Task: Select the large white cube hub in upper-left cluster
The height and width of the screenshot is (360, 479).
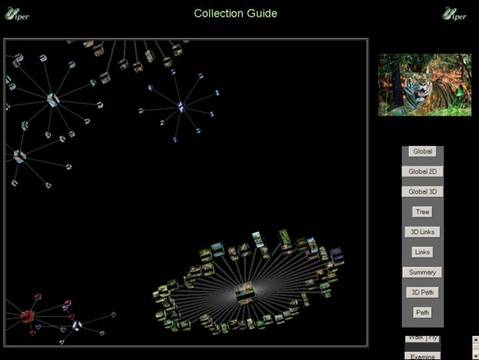Action: tap(53, 100)
